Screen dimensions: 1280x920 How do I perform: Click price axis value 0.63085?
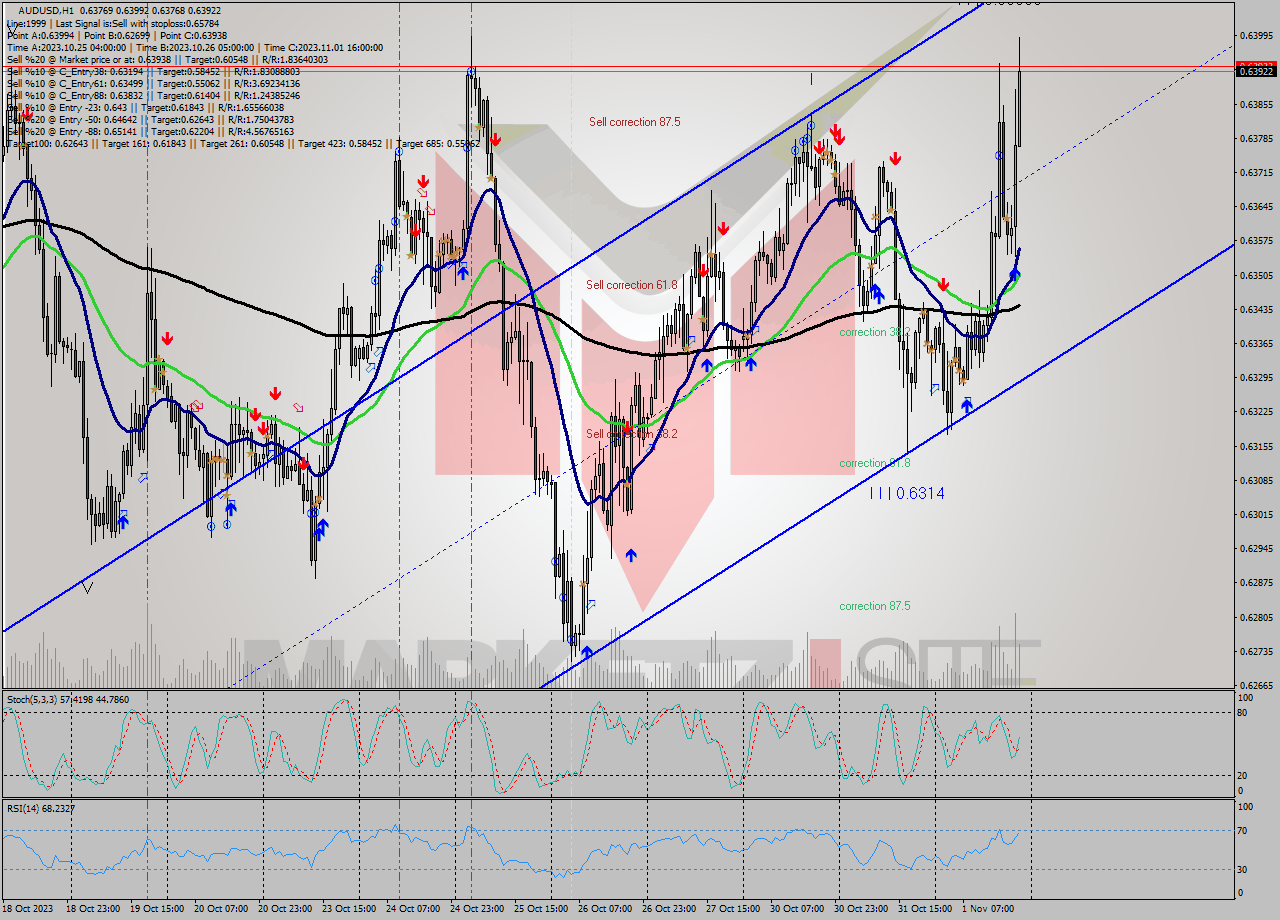[1256, 480]
